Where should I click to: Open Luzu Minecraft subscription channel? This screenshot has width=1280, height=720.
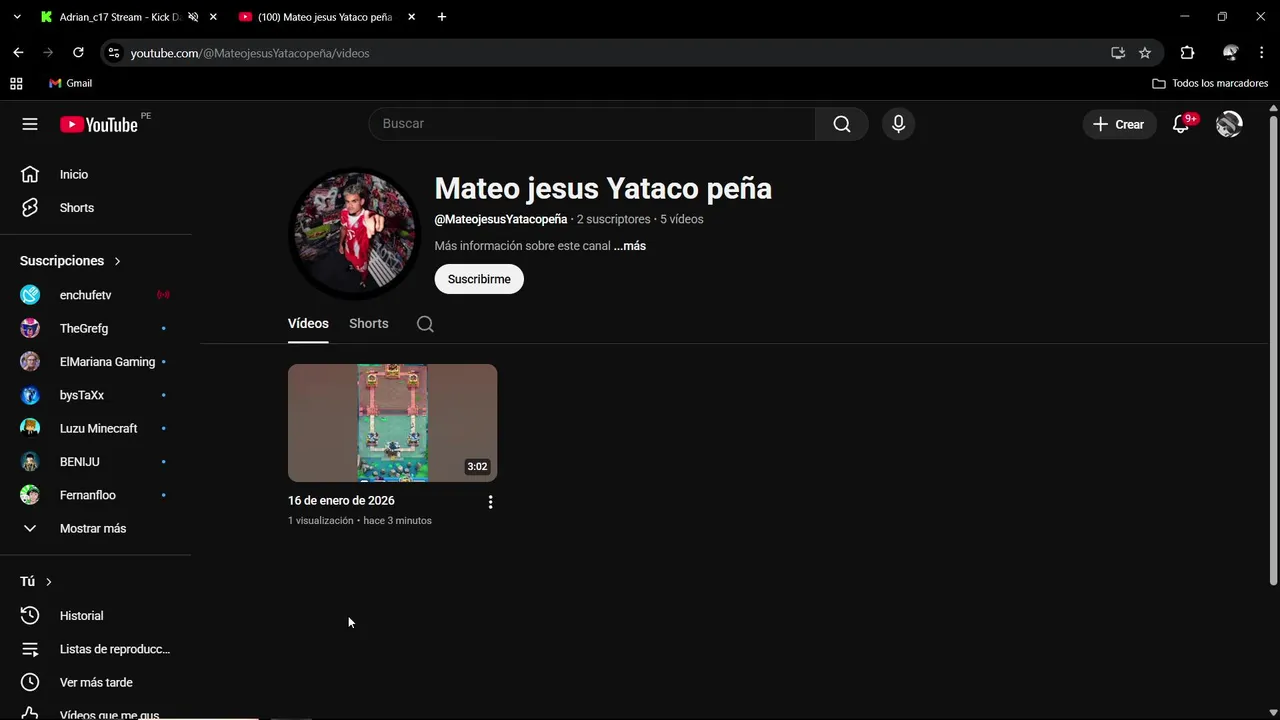point(95,428)
